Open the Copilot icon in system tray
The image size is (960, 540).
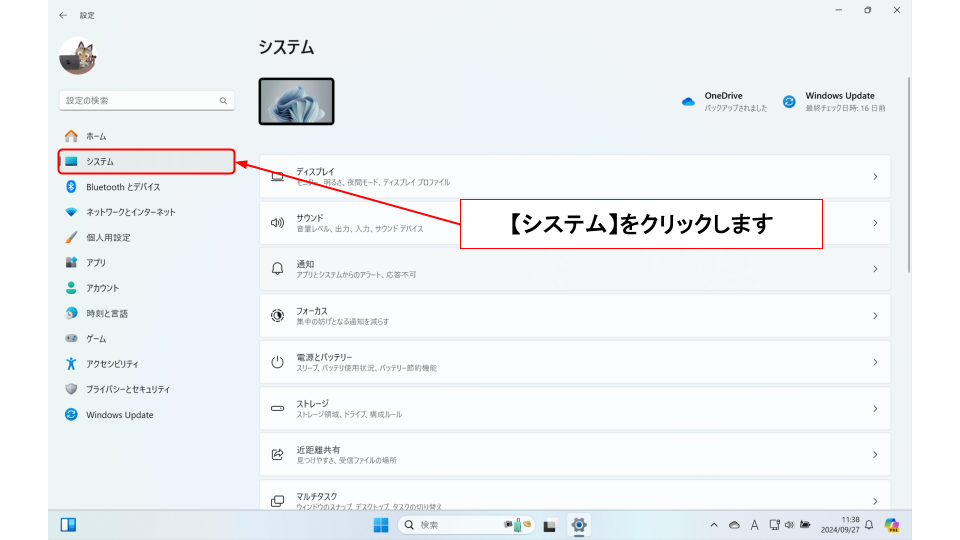point(892,525)
